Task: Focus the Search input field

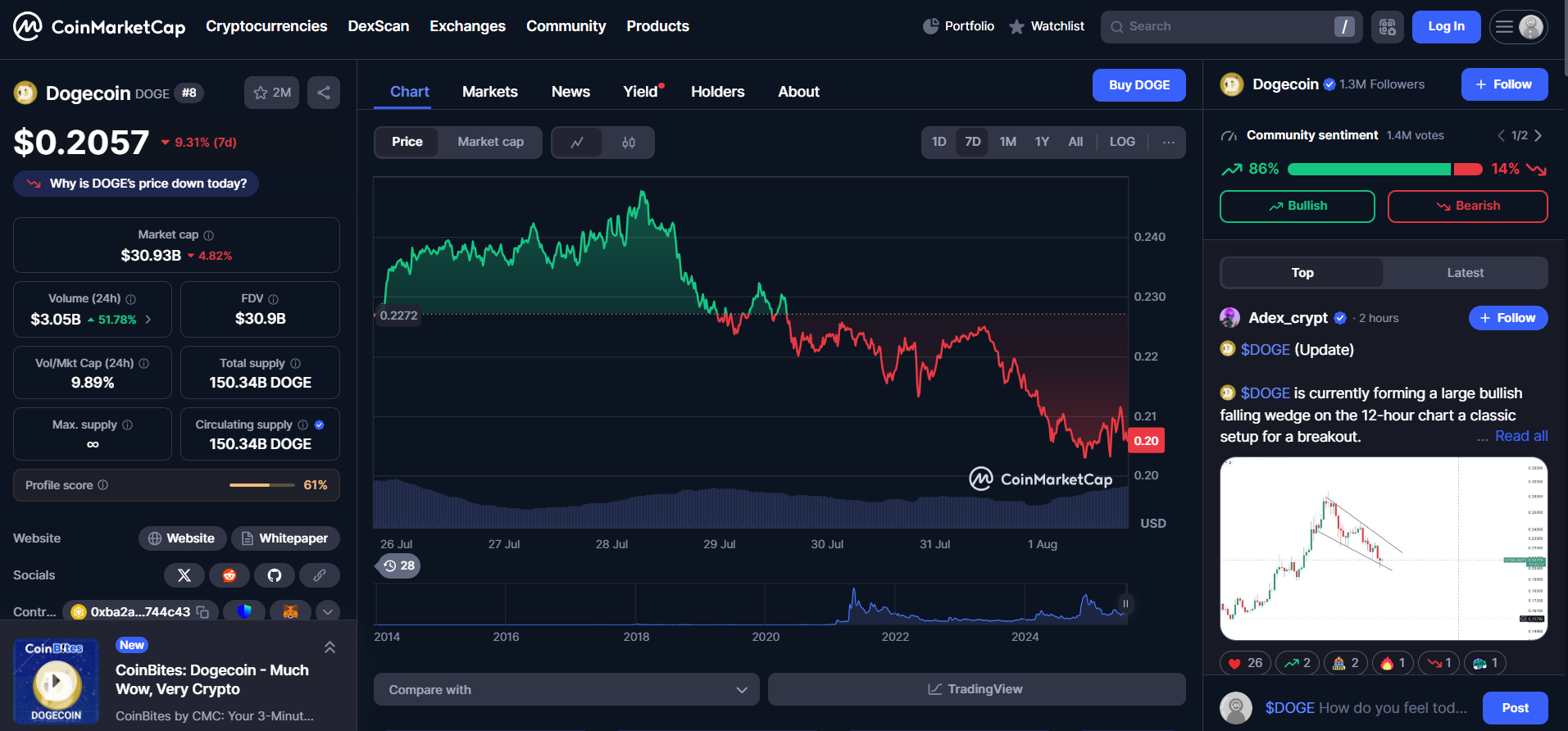Action: (1231, 27)
